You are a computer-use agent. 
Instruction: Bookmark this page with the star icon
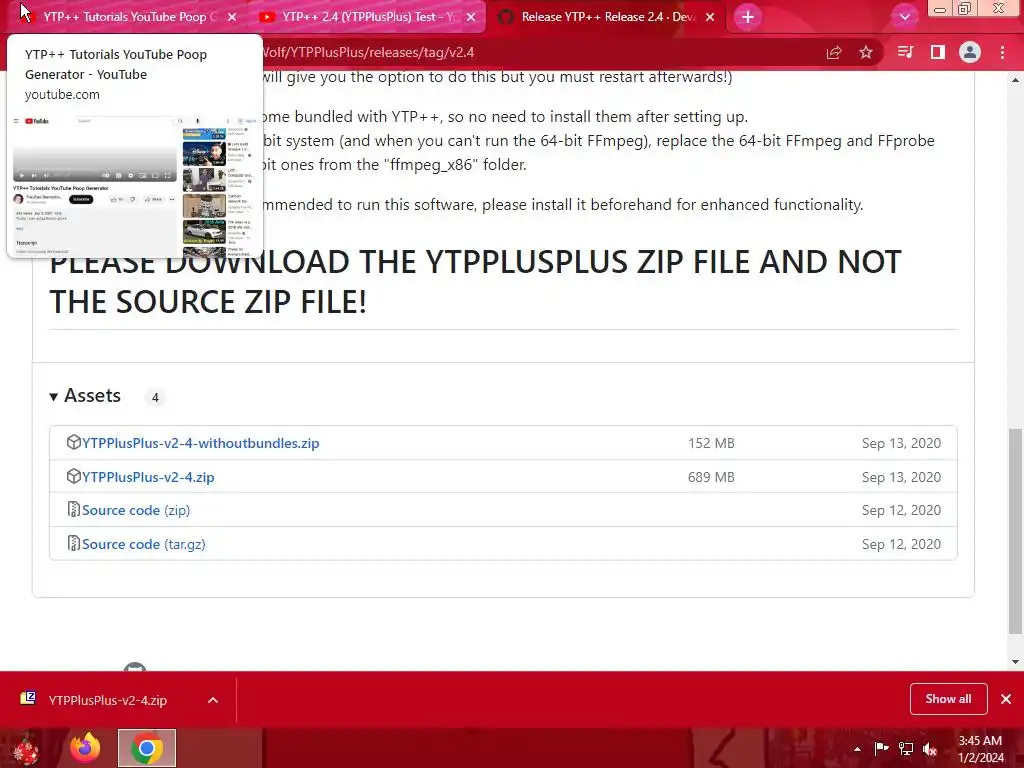coord(866,52)
